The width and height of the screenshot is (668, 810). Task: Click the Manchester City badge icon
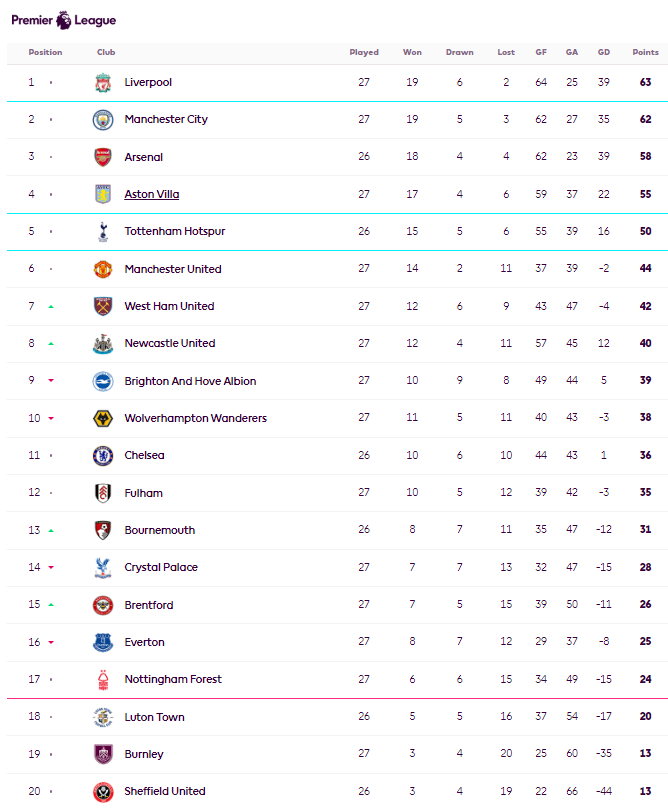103,120
